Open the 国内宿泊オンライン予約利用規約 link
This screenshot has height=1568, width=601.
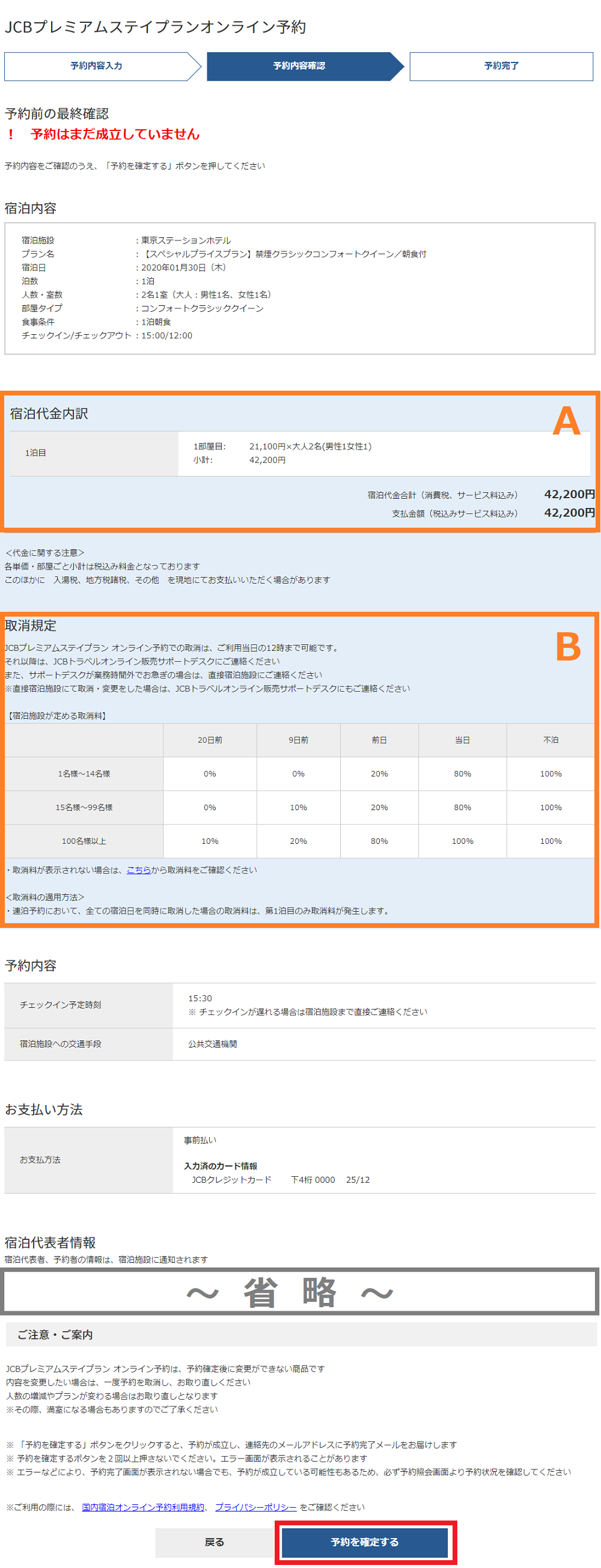pyautogui.click(x=143, y=1507)
